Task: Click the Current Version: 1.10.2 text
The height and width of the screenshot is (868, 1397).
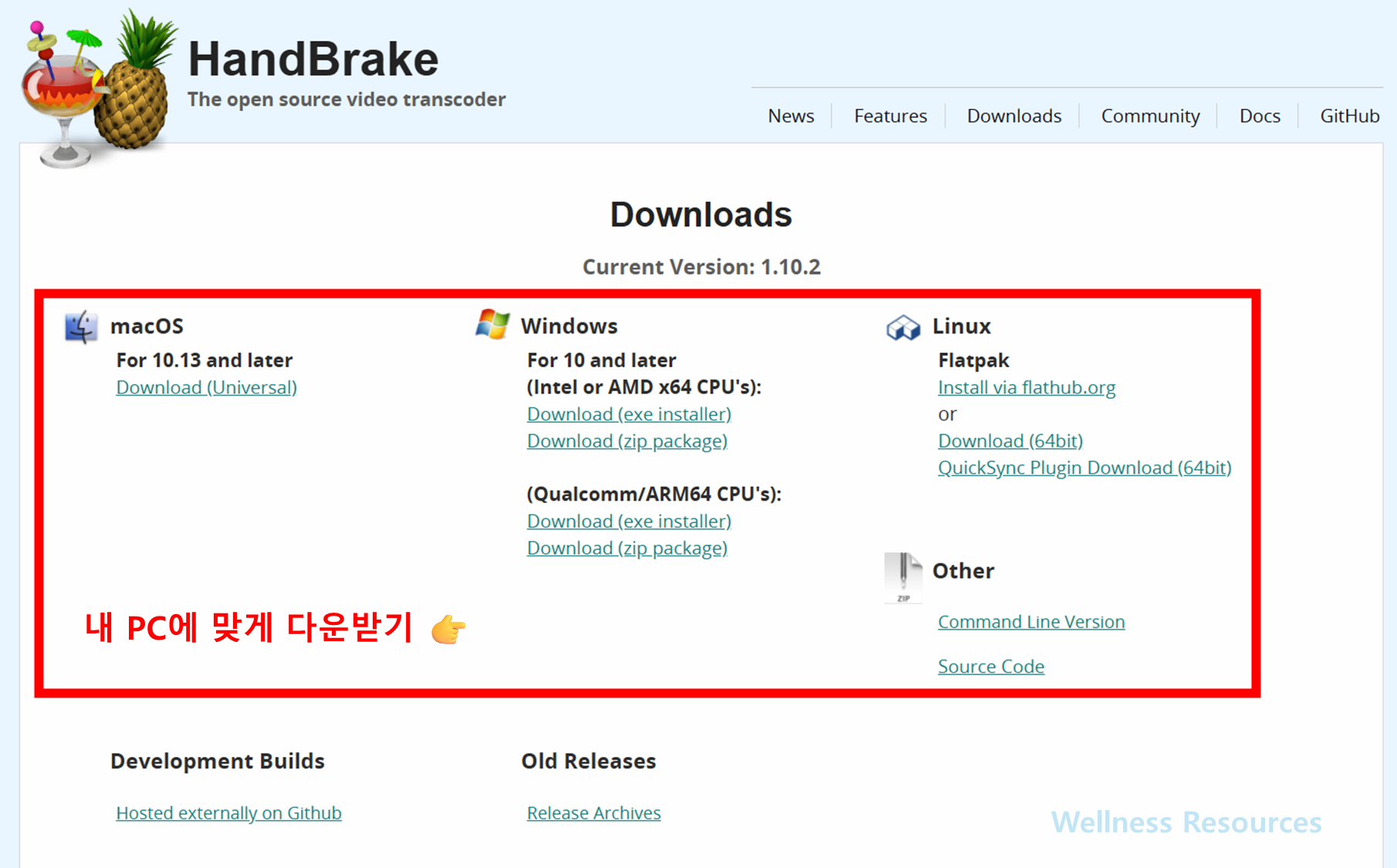Action: (701, 267)
